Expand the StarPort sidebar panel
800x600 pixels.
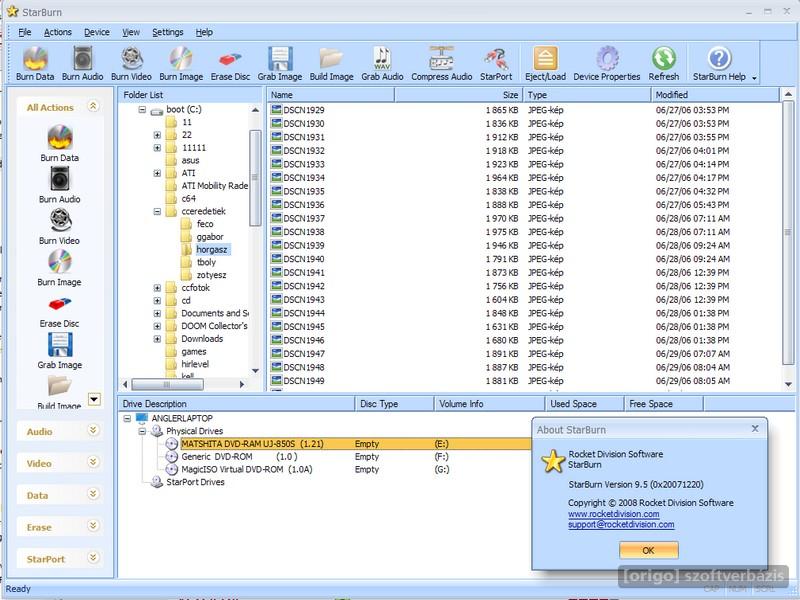[93, 558]
